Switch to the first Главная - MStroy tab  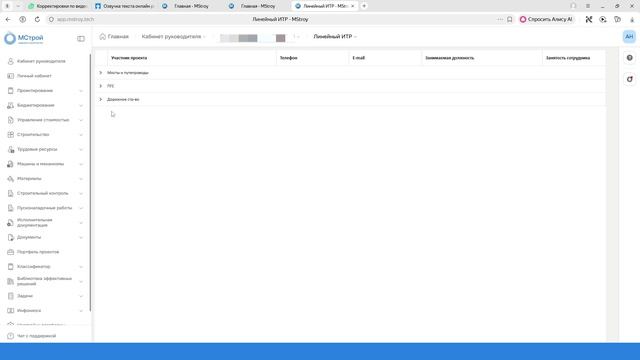coord(191,6)
